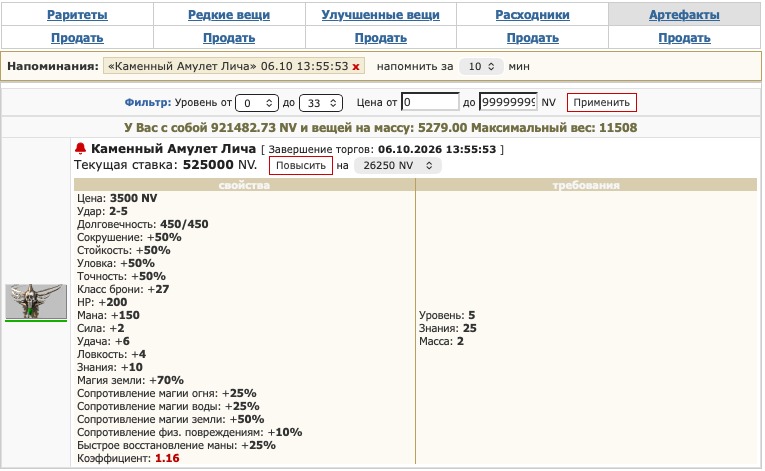Click the свойства column header
The height and width of the screenshot is (471, 765).
click(x=244, y=185)
